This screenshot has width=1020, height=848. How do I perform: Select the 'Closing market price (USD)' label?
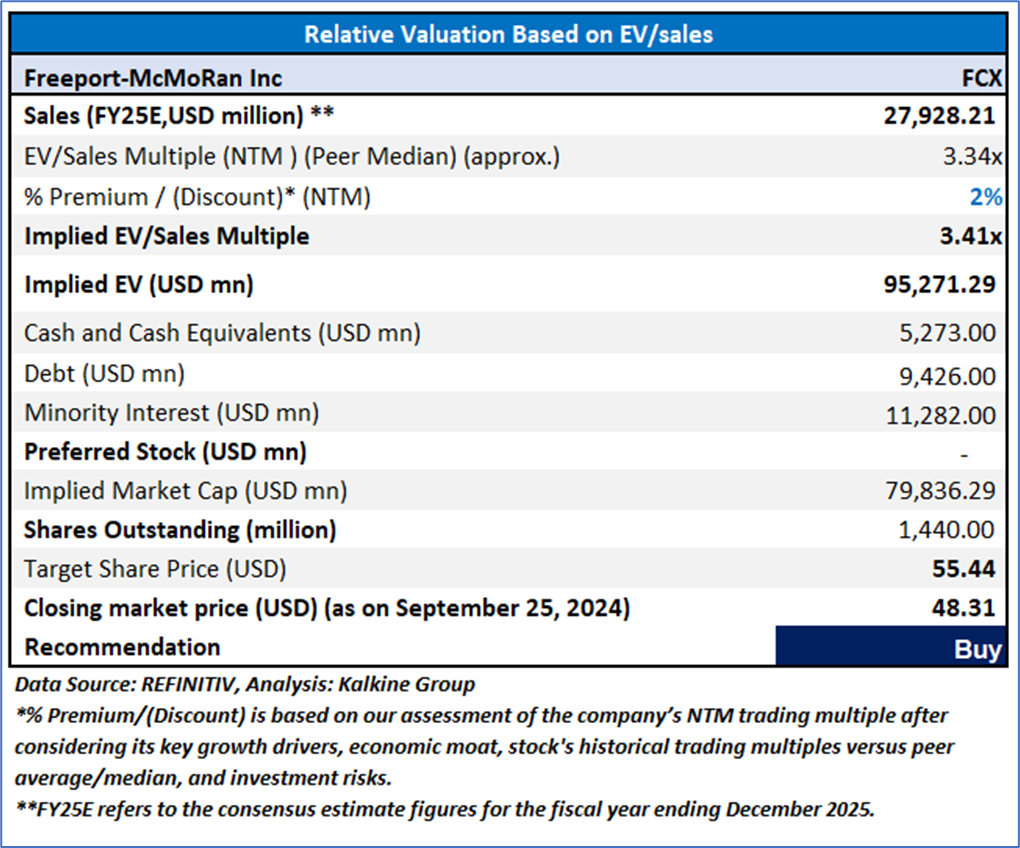coord(327,608)
